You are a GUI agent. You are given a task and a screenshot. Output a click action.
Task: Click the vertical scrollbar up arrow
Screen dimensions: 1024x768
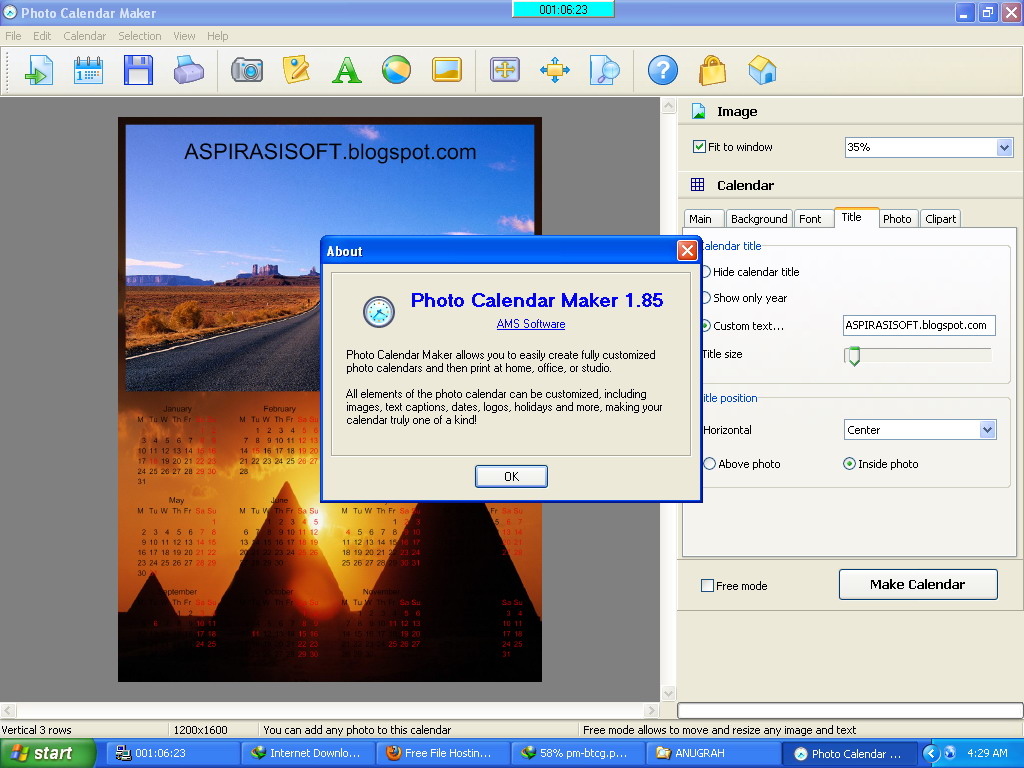tap(668, 106)
